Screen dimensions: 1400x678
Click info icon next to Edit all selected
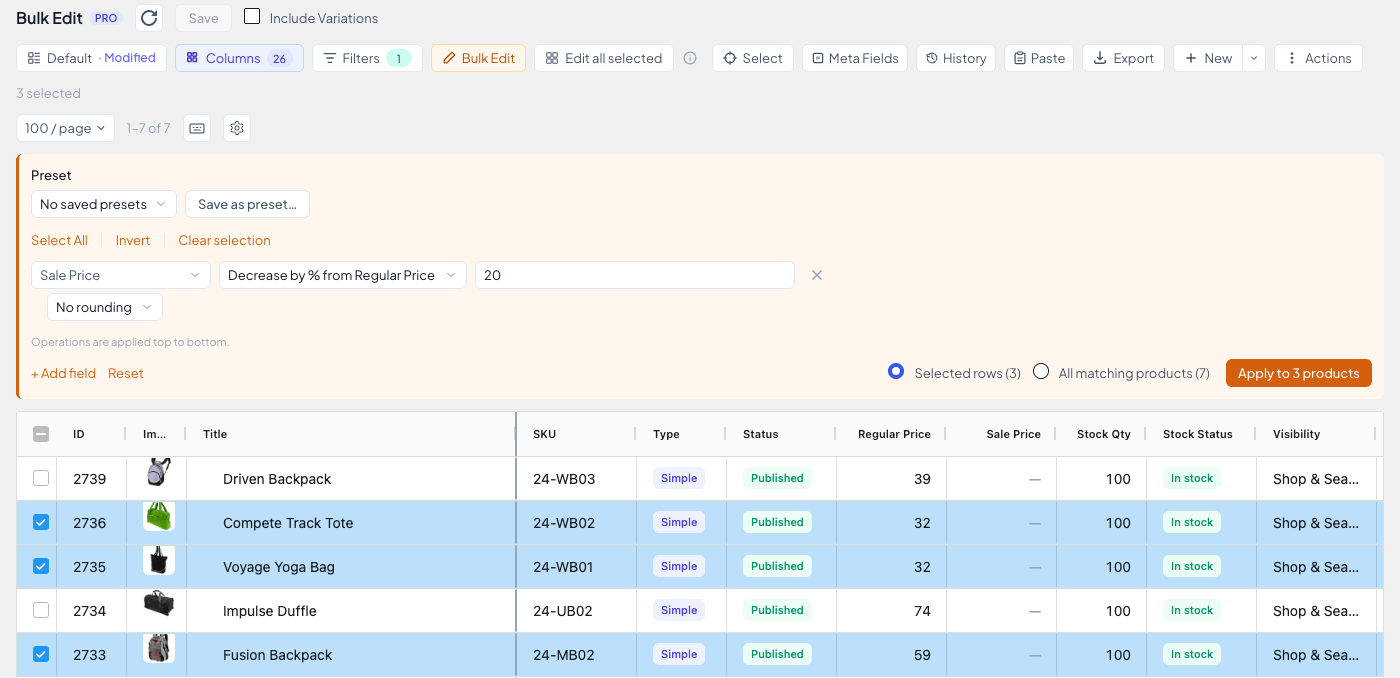coord(690,58)
